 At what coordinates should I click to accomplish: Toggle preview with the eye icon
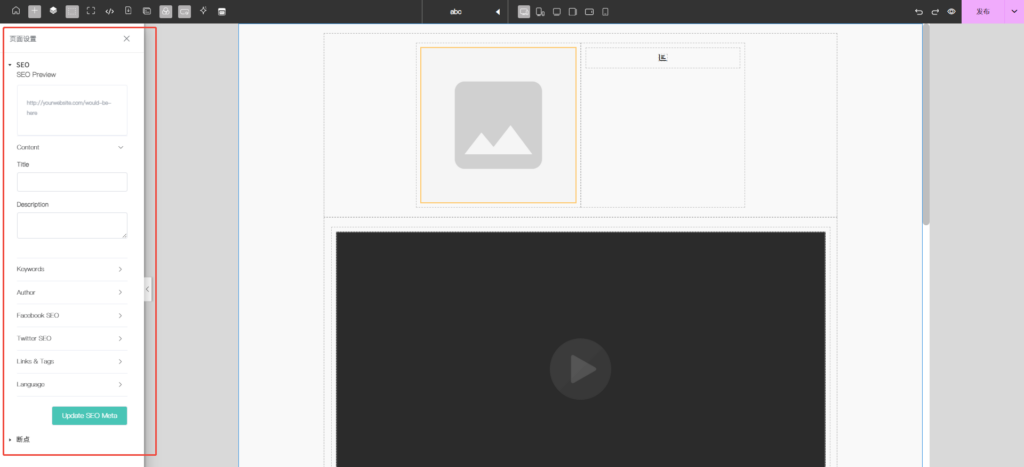pos(951,12)
